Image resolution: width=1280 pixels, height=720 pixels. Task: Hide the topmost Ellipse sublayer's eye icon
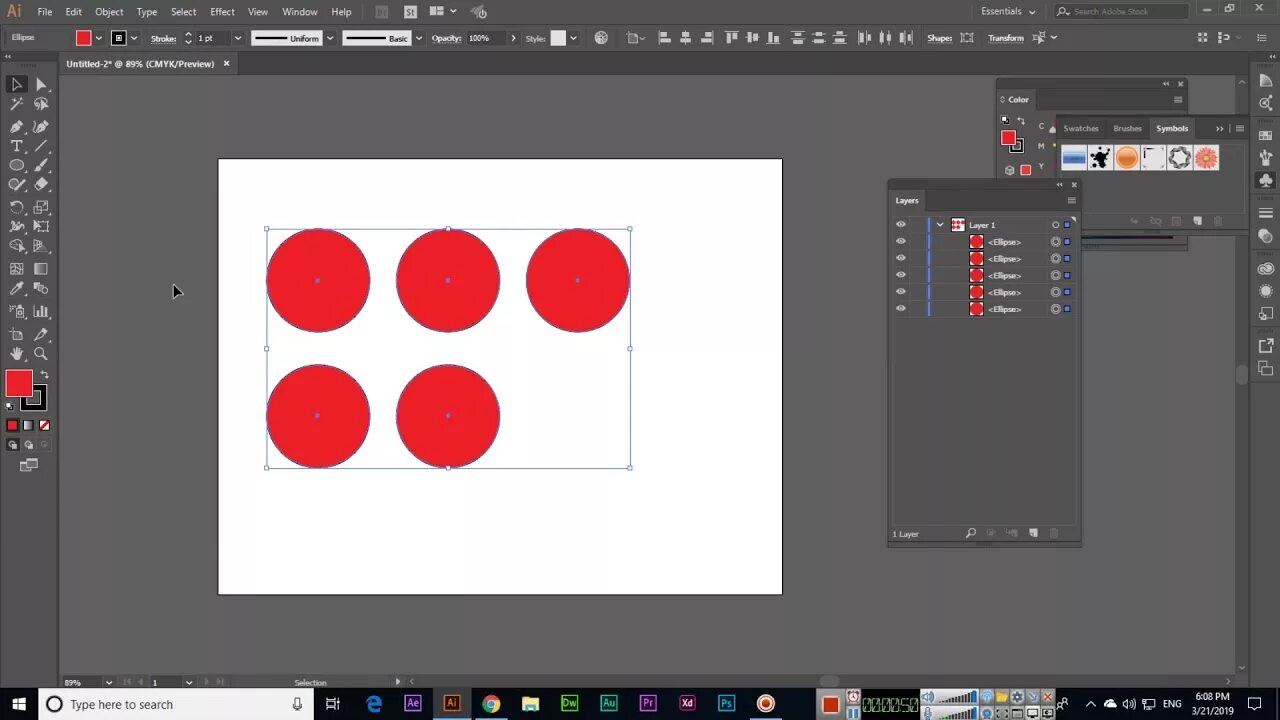[x=901, y=242]
